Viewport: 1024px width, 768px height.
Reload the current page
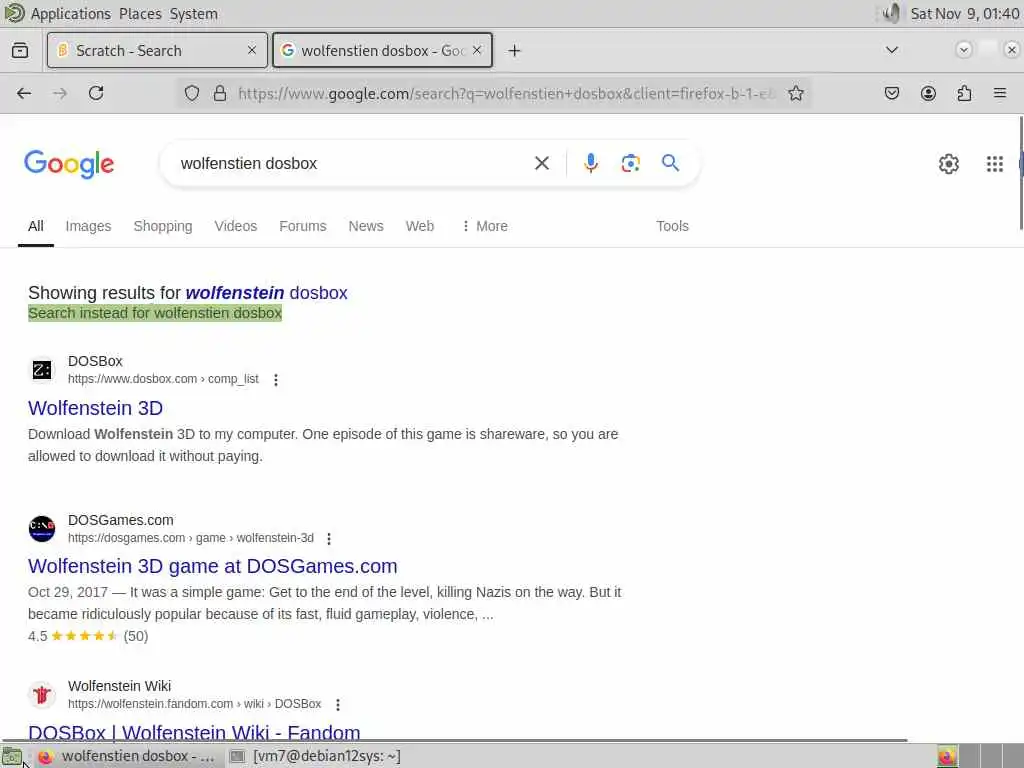coord(96,93)
